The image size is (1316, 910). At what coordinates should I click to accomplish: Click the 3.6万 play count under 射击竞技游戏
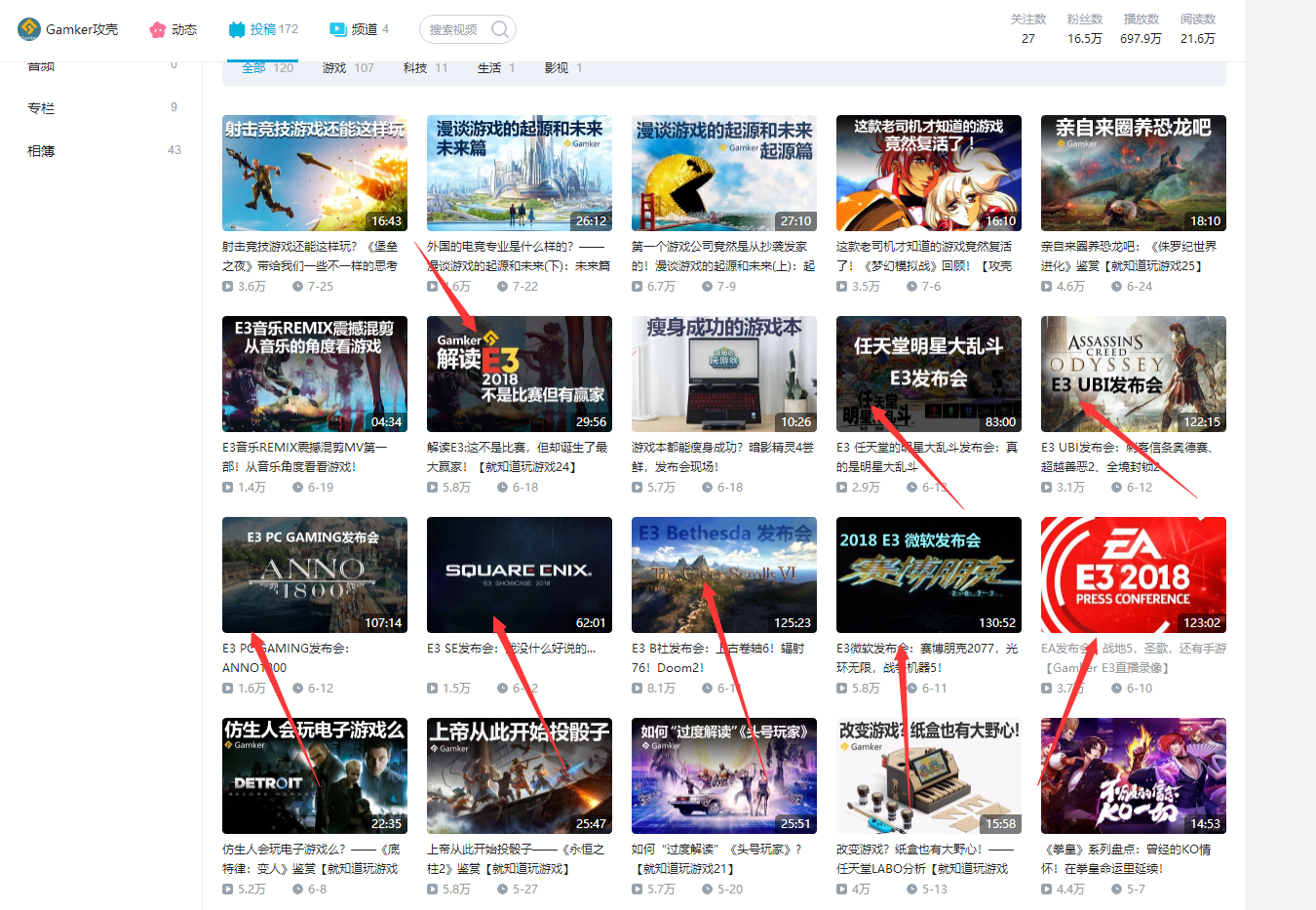tap(244, 287)
